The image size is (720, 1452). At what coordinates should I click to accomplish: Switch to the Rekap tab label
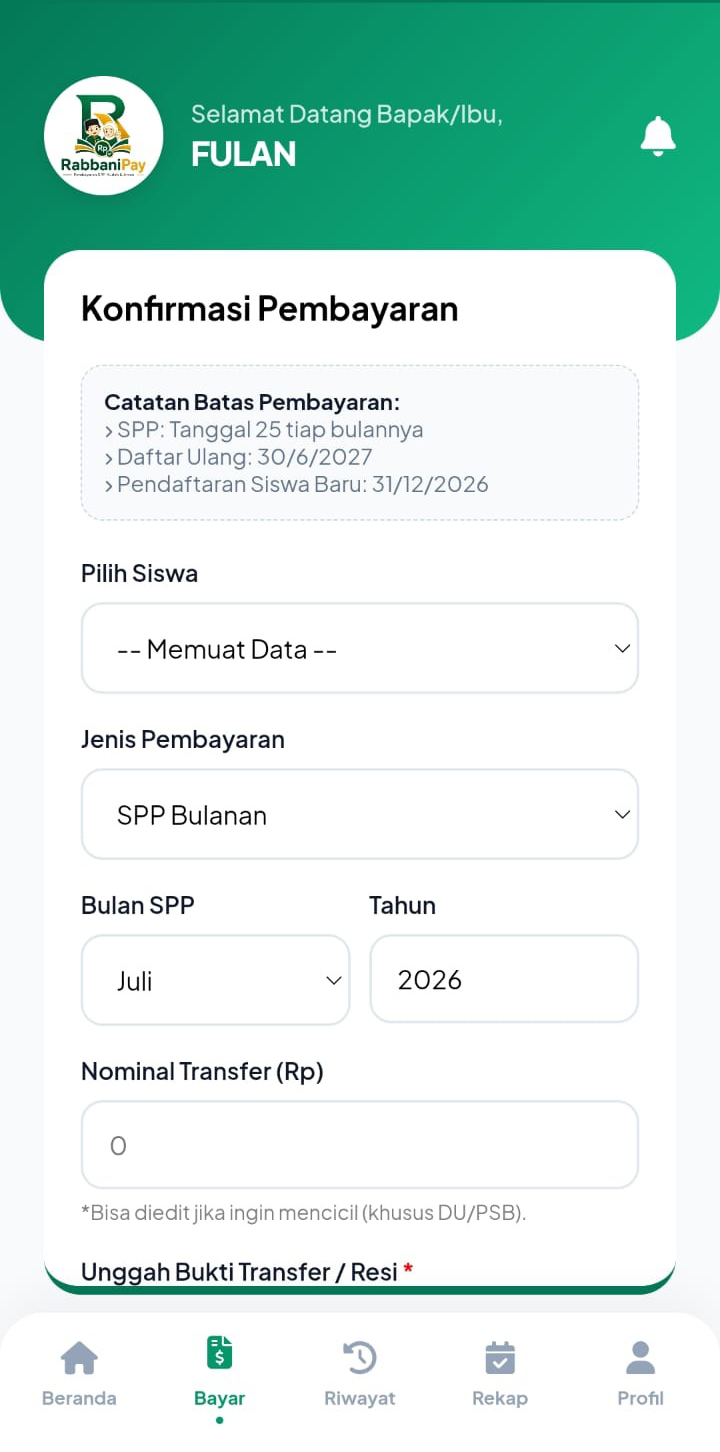pyautogui.click(x=500, y=1398)
